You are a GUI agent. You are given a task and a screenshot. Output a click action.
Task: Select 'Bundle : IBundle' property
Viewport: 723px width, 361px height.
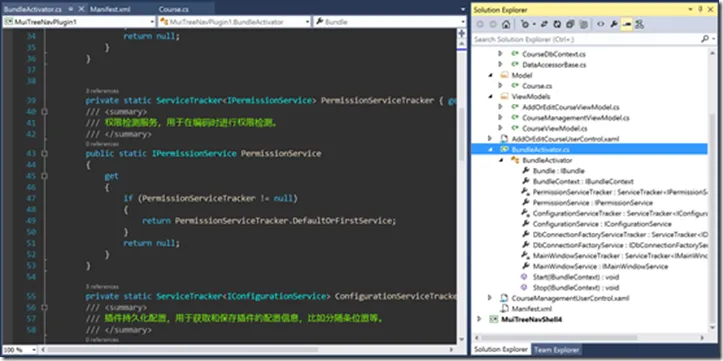[558, 171]
